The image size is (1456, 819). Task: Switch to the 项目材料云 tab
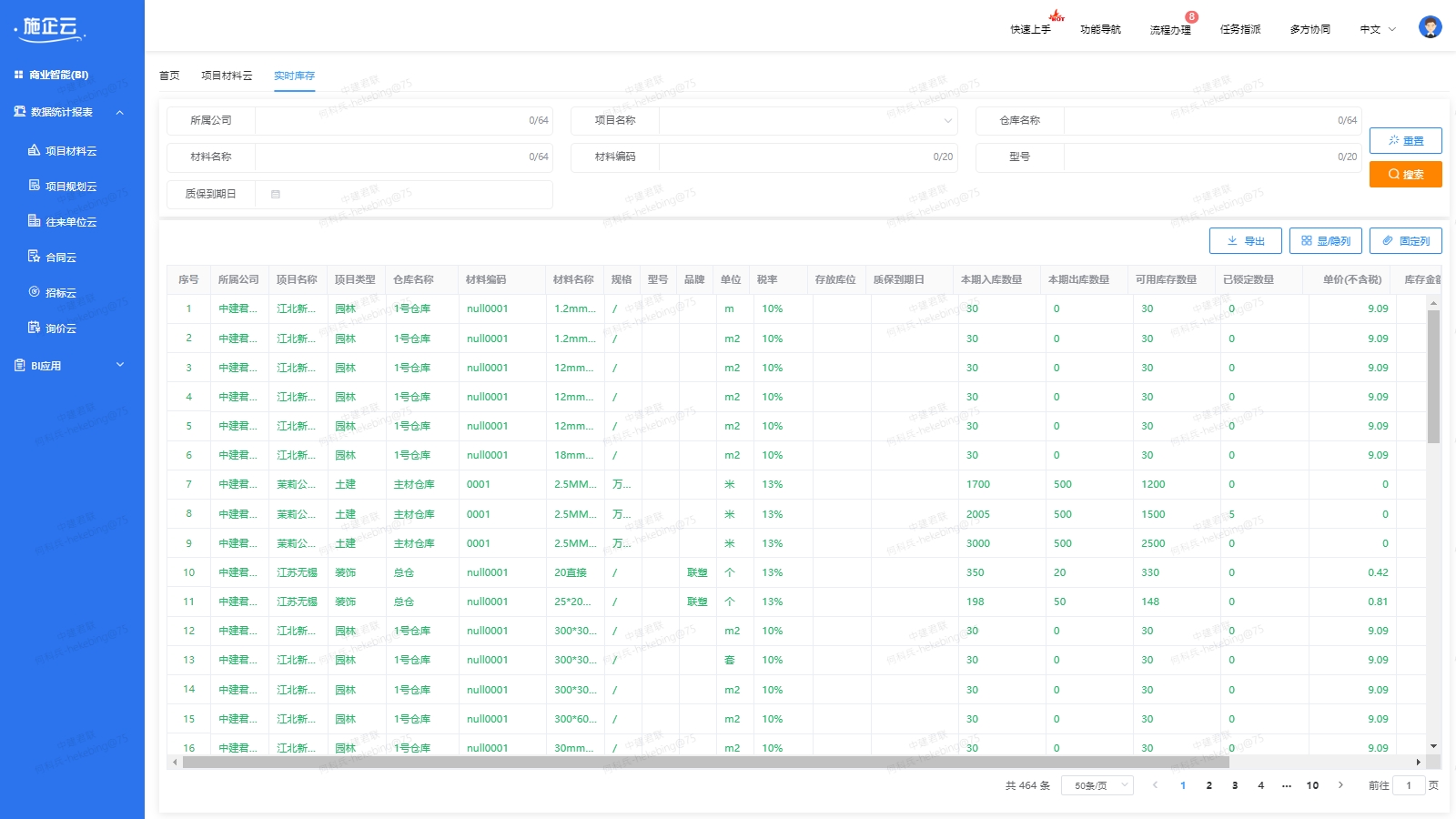(x=227, y=76)
